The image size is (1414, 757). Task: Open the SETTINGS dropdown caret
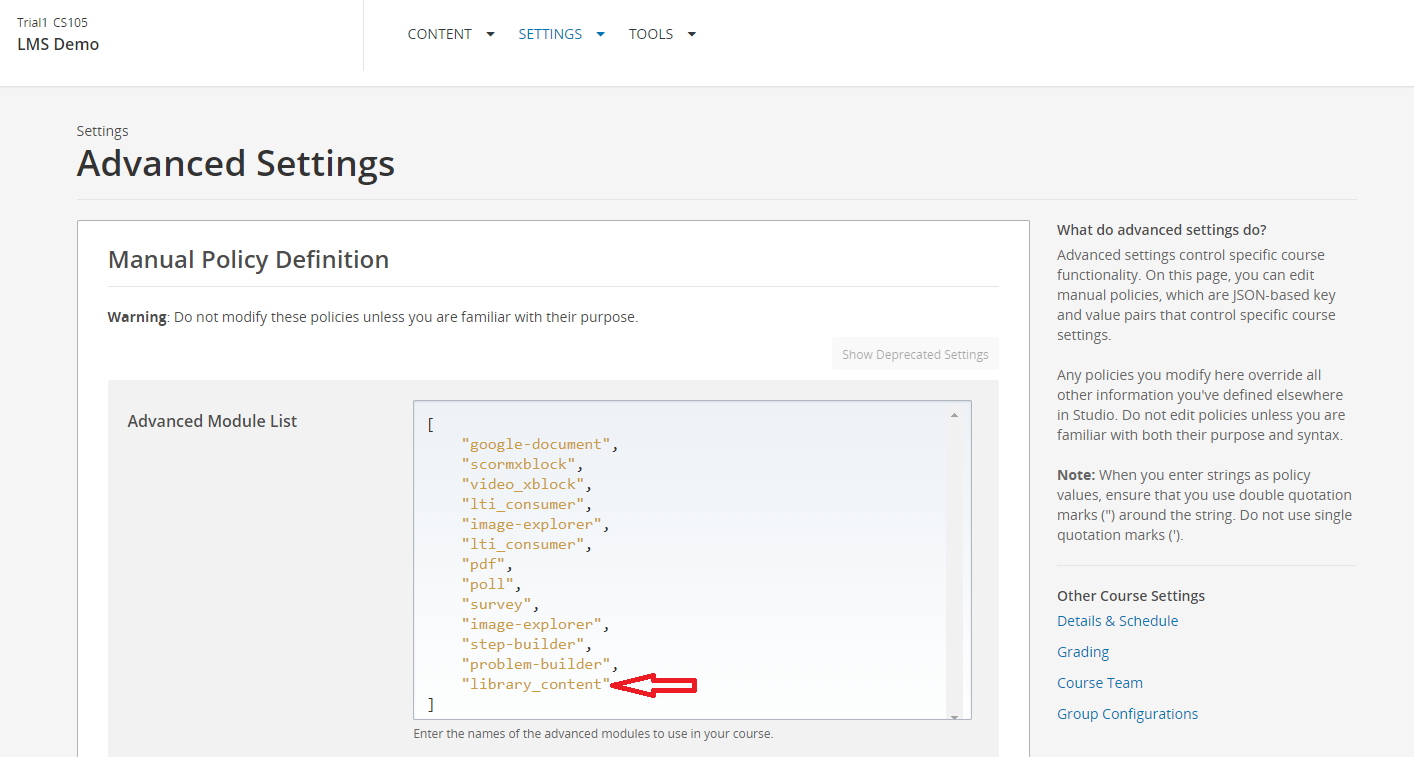[x=600, y=33]
